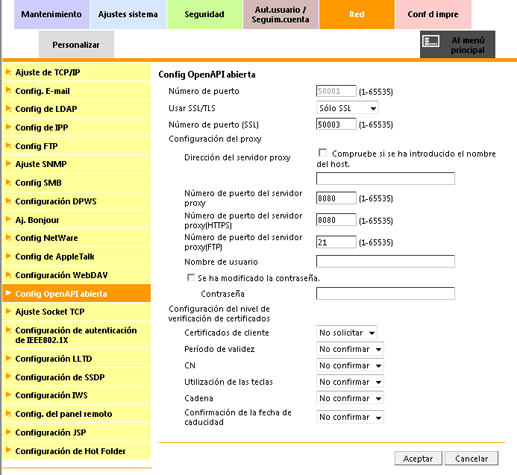Click the Contraseña input field

coord(385,293)
